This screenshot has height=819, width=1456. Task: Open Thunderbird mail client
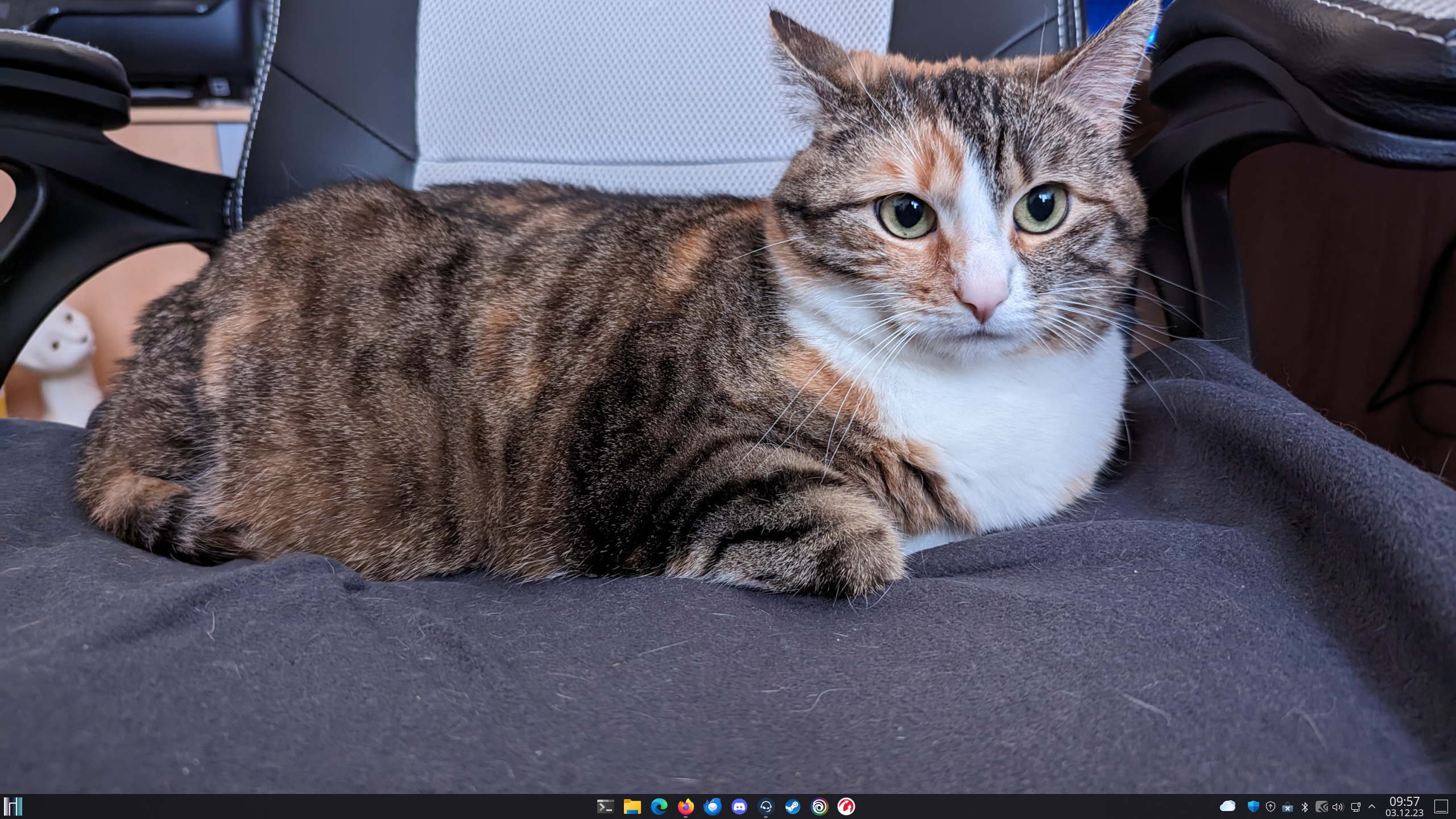713,806
